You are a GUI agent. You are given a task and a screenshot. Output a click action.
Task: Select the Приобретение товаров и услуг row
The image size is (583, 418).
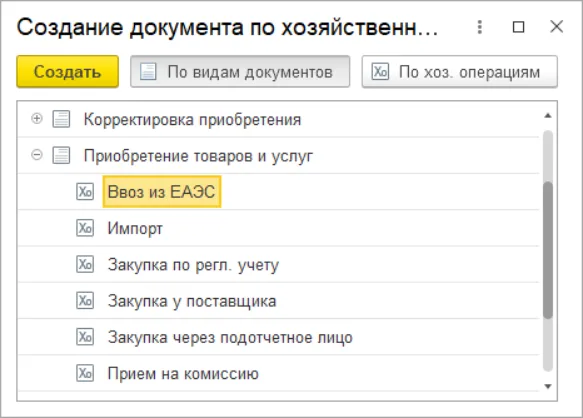(x=278, y=155)
